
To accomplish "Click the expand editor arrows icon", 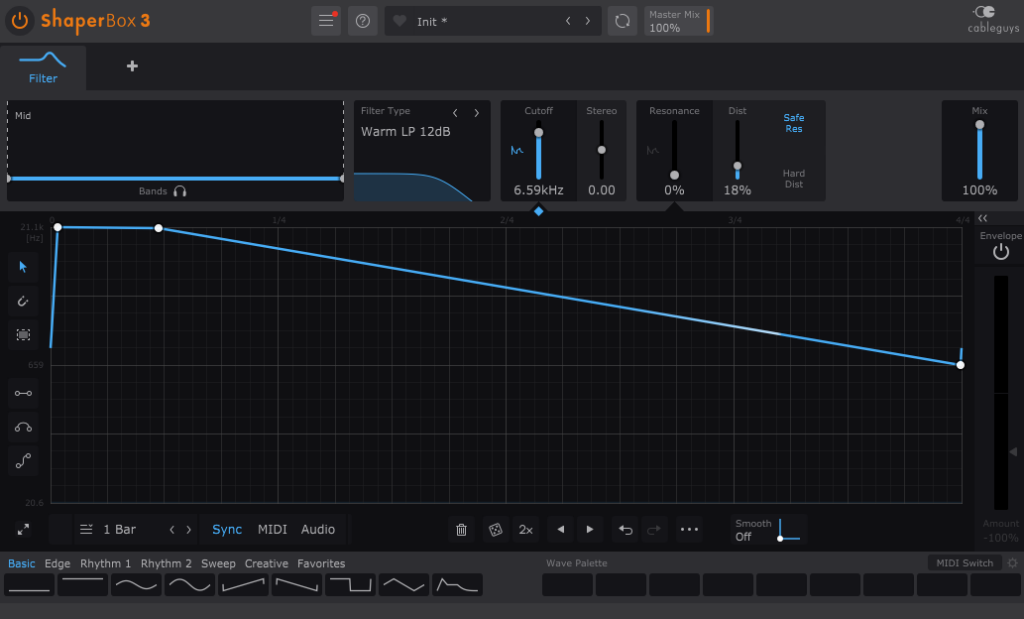I will pyautogui.click(x=23, y=529).
